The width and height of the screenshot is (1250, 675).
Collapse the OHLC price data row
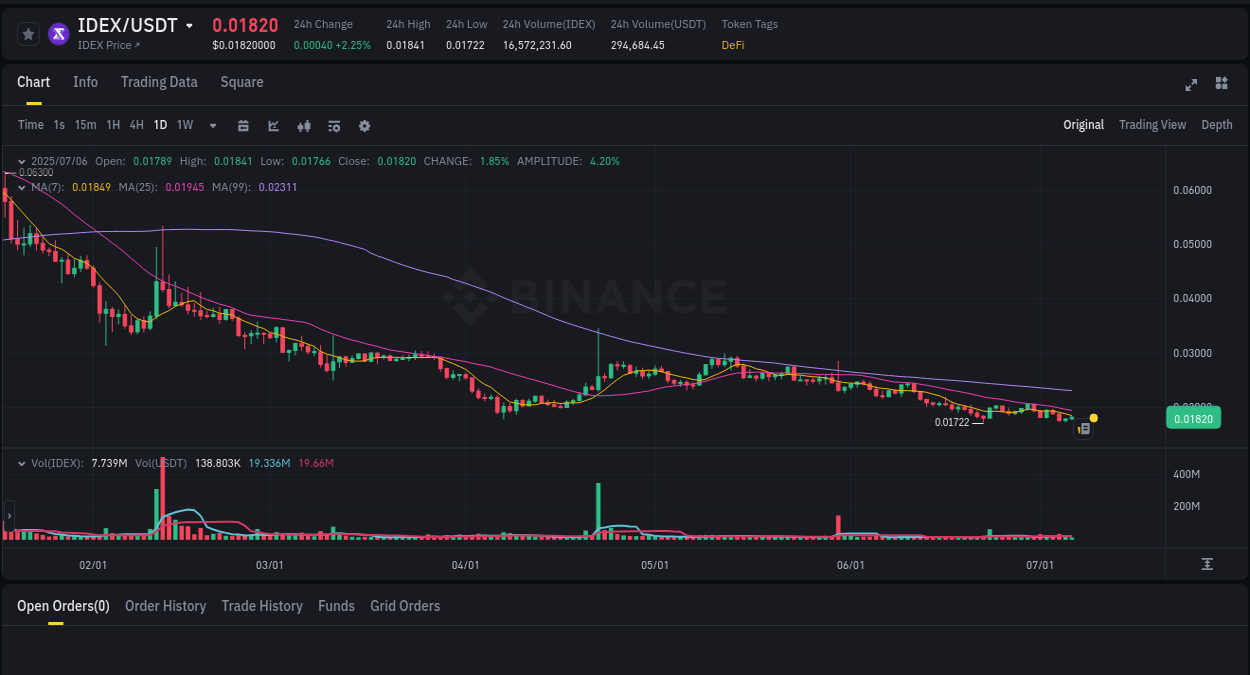22,161
